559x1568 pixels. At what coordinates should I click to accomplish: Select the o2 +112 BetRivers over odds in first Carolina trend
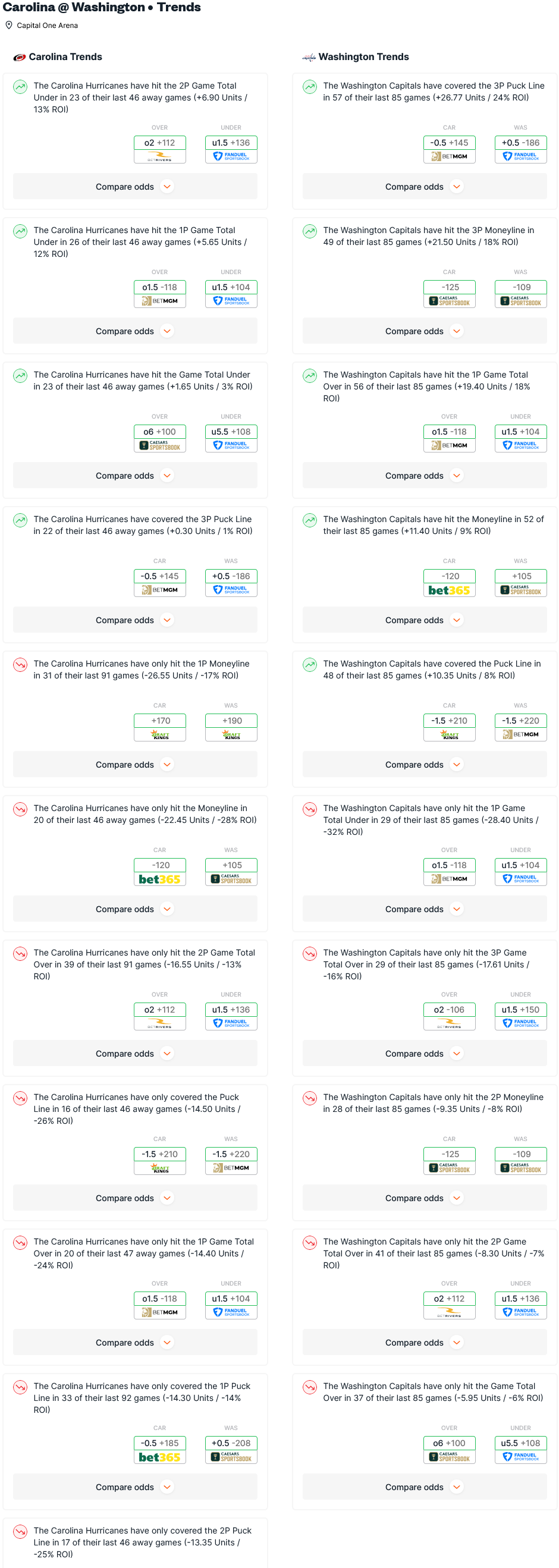click(x=159, y=149)
